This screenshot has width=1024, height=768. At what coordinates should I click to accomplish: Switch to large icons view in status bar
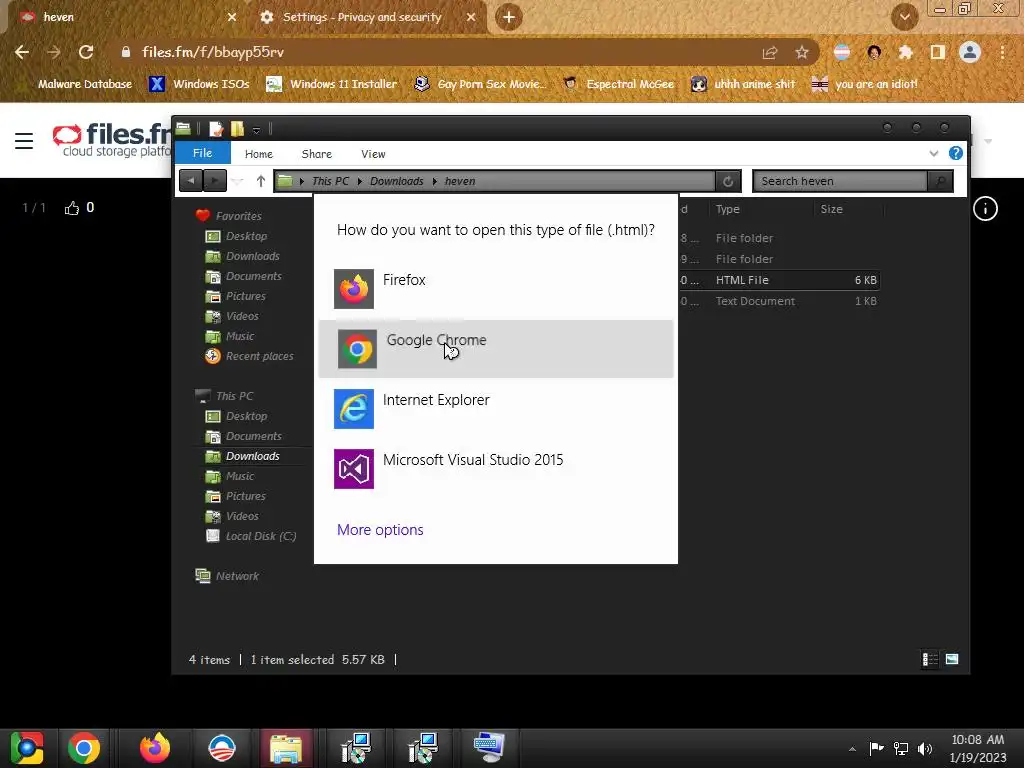click(952, 660)
